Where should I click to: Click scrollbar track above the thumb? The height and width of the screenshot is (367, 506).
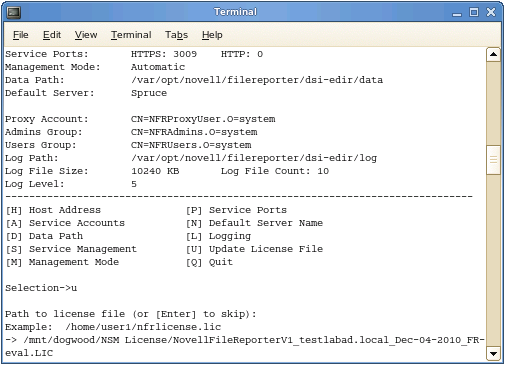pos(493,103)
